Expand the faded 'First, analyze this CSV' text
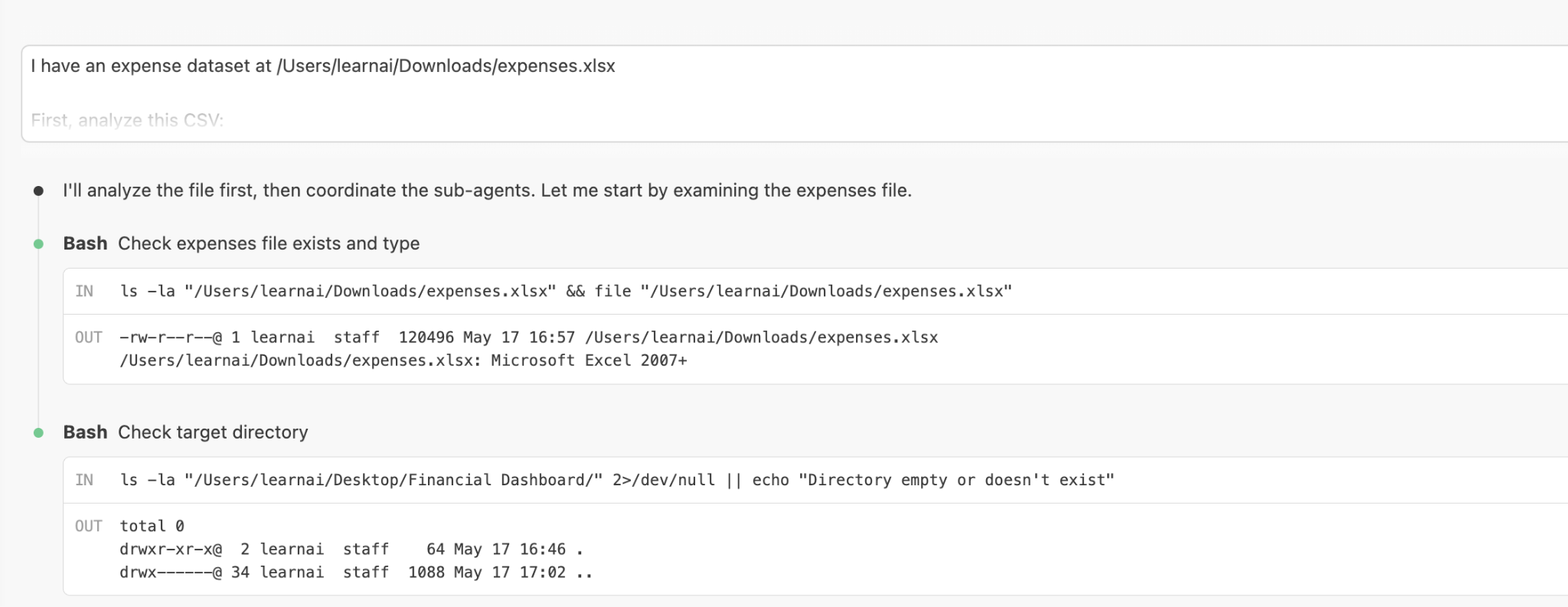Image resolution: width=1568 pixels, height=607 pixels. click(x=127, y=120)
